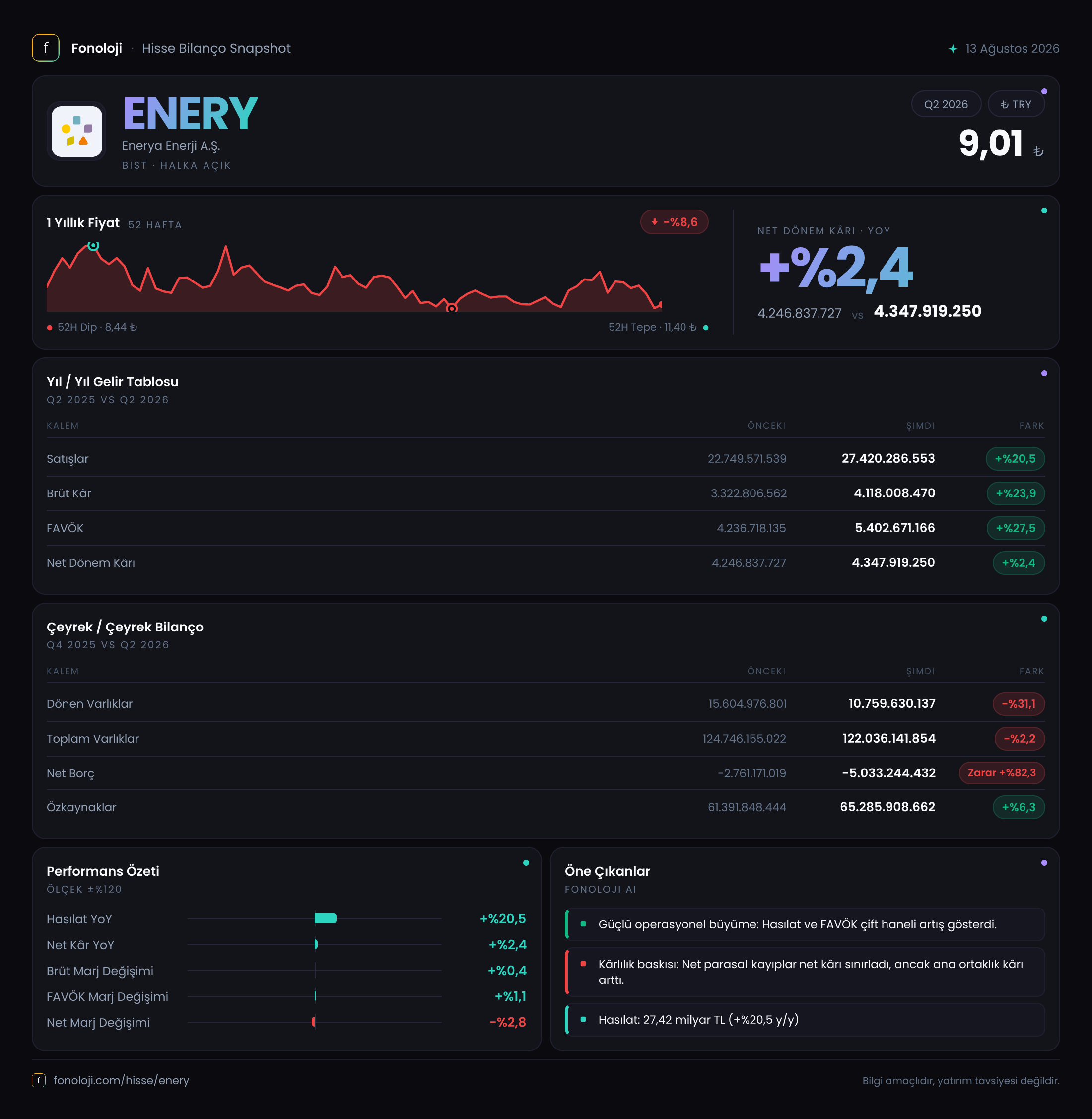The width and height of the screenshot is (1092, 1119).
Task: Click the -%31,1 Dönen Varlıklar badge
Action: click(x=1018, y=704)
